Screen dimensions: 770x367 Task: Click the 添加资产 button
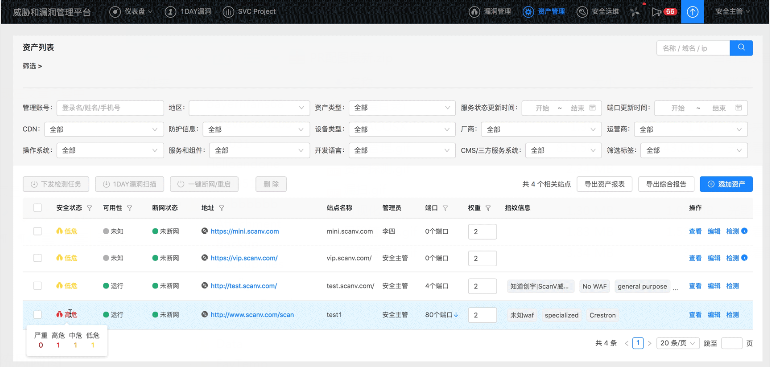726,184
